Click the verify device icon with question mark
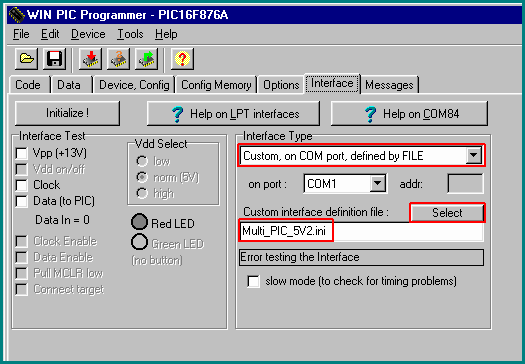The height and width of the screenshot is (364, 525). coord(119,59)
